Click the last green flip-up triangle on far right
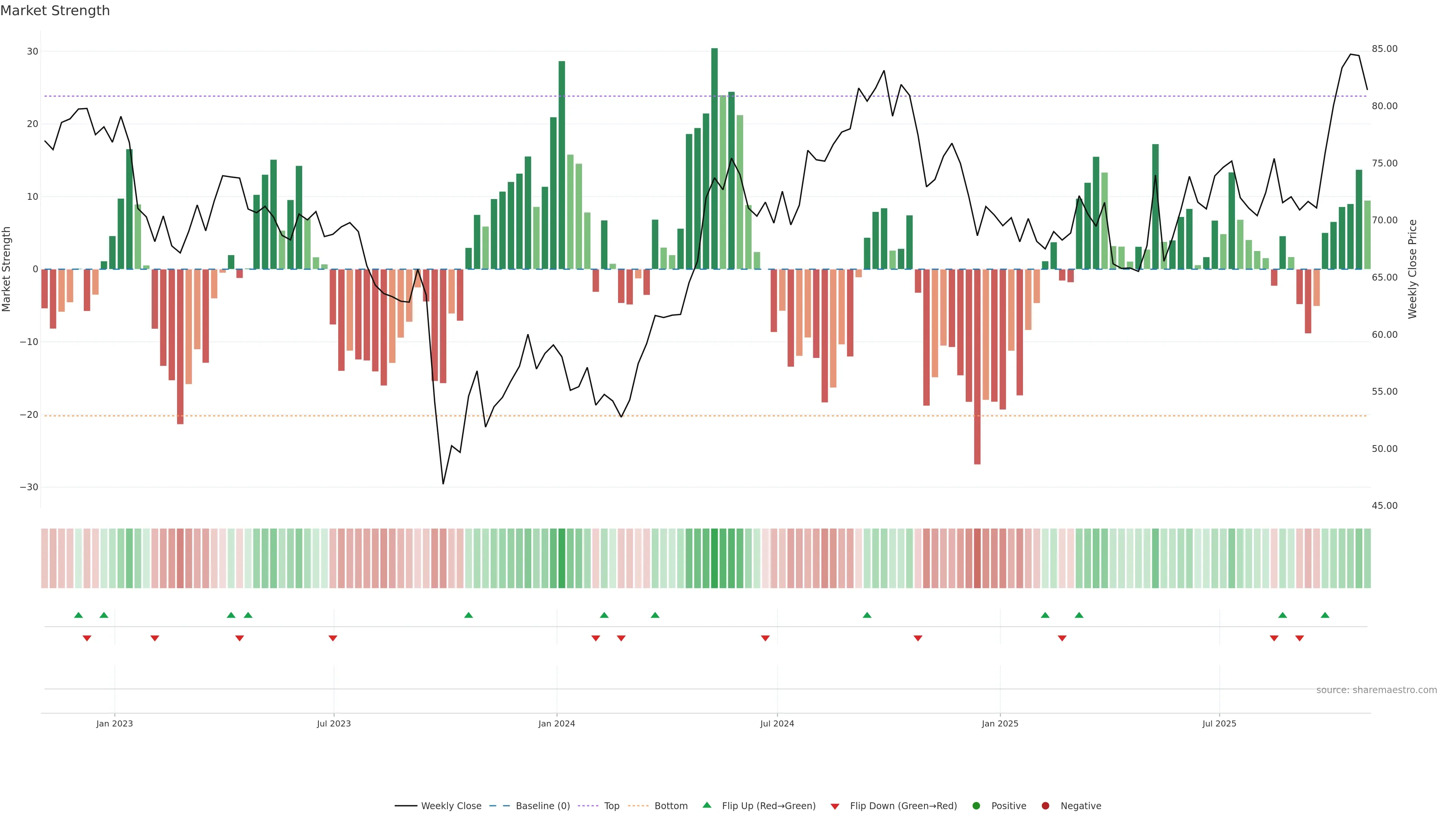Screen dimensions: 1456x819 point(1325,615)
